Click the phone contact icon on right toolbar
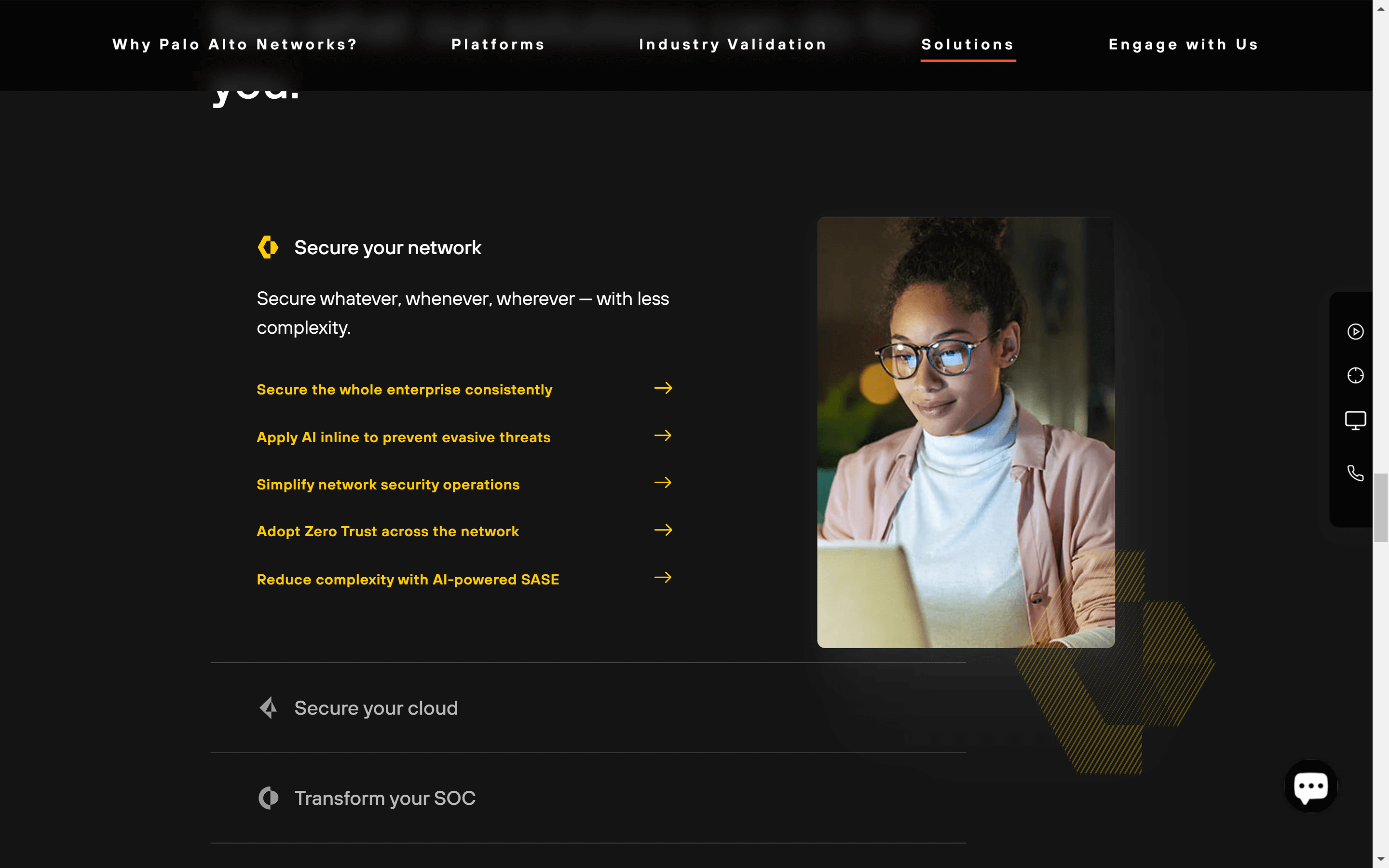 click(x=1355, y=472)
